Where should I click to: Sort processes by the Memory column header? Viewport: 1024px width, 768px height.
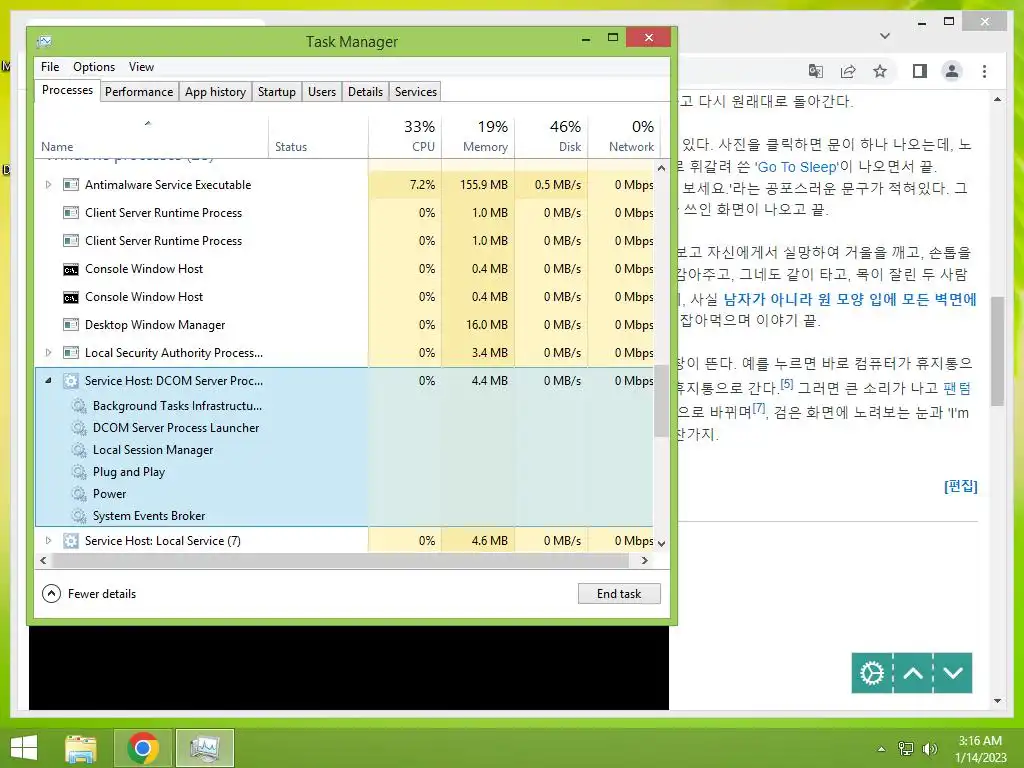[x=478, y=136]
